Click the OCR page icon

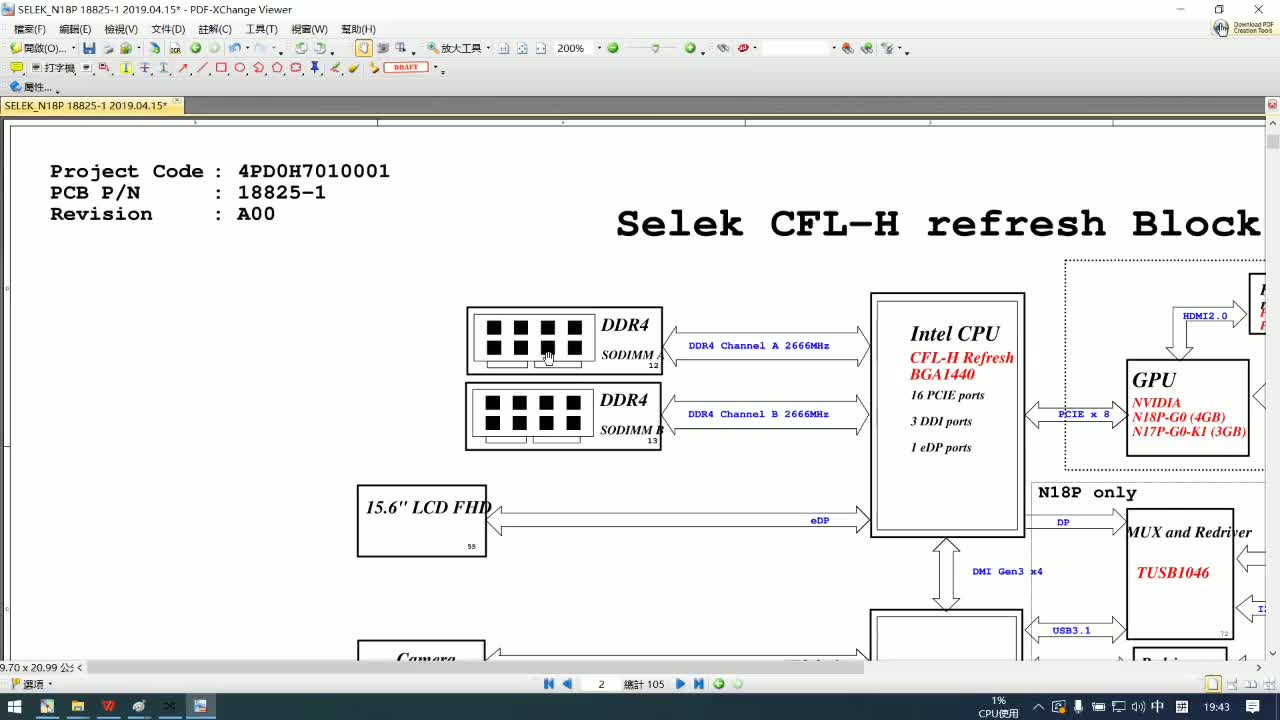click(175, 48)
